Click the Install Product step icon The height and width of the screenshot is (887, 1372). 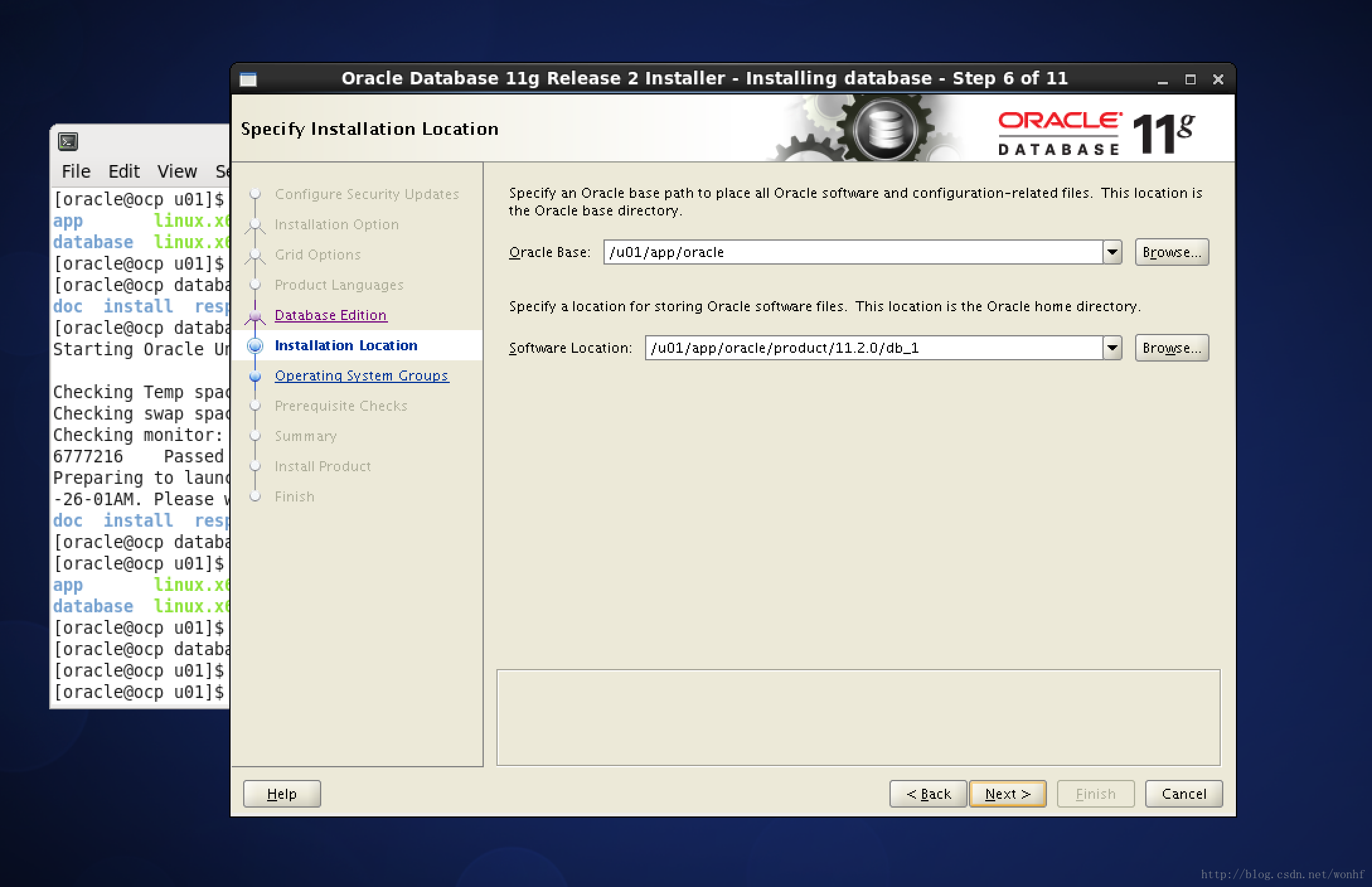tap(256, 466)
